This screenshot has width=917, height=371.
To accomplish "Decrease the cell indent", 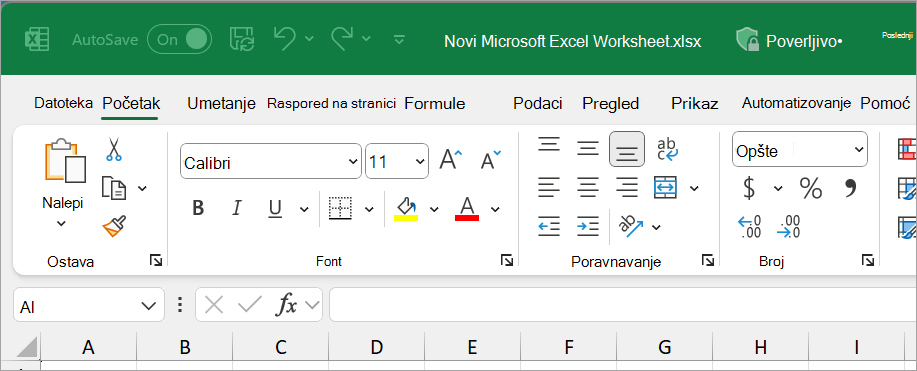I will [x=549, y=225].
